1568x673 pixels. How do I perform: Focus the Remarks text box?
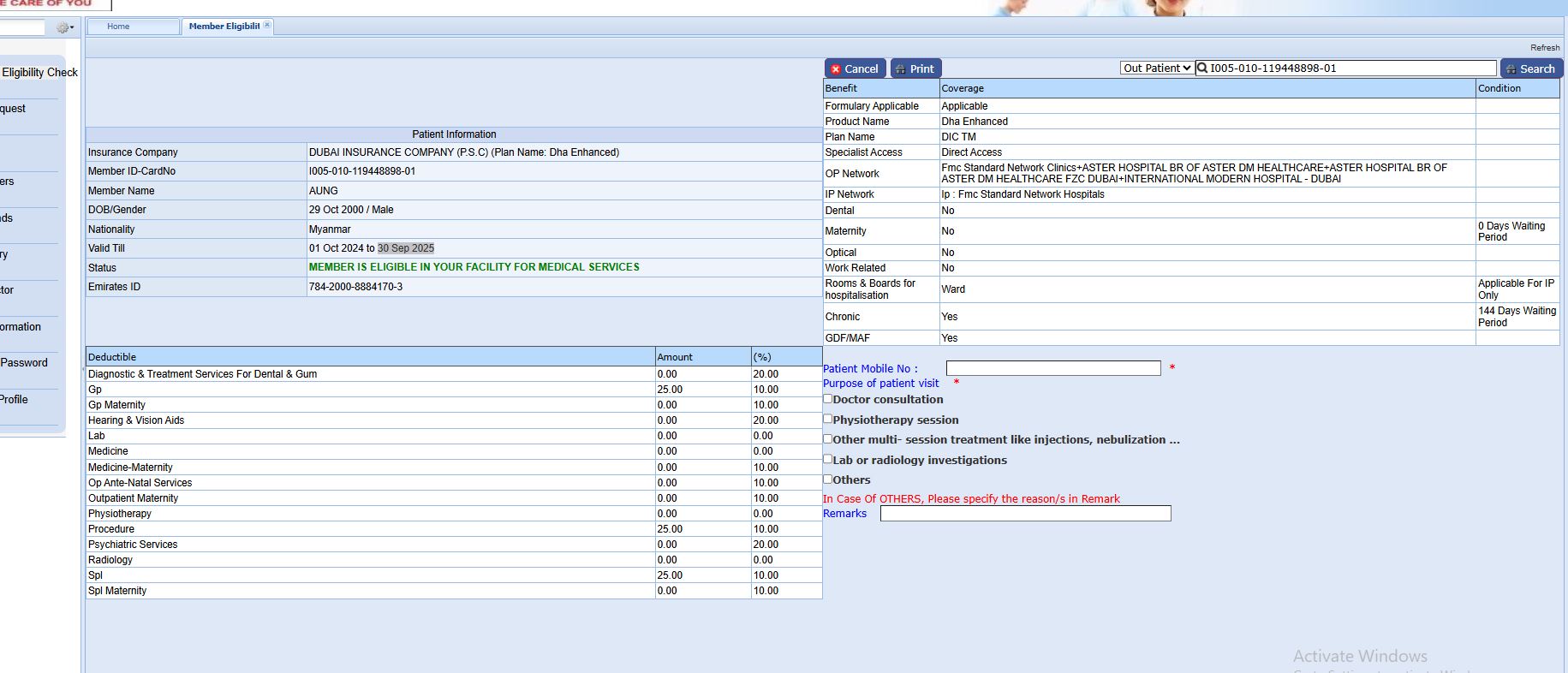tap(1025, 514)
